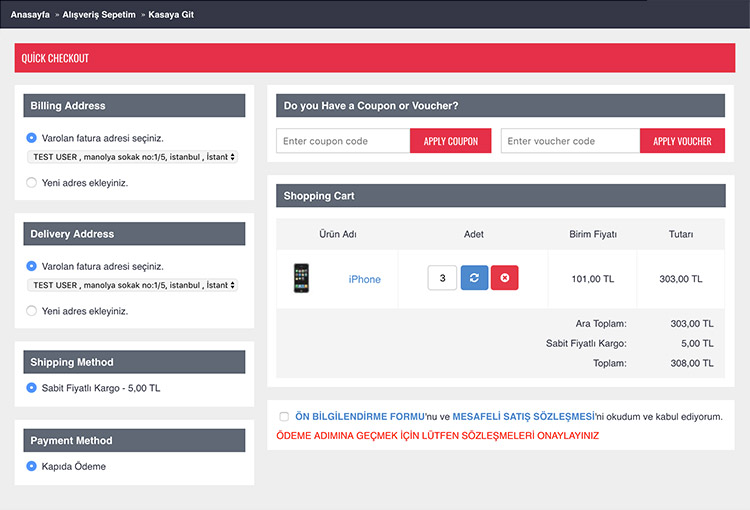Screen dimensions: 750x510
Task: Select Sabit Fiyatlı Kargo shipping option
Action: (x=32, y=388)
